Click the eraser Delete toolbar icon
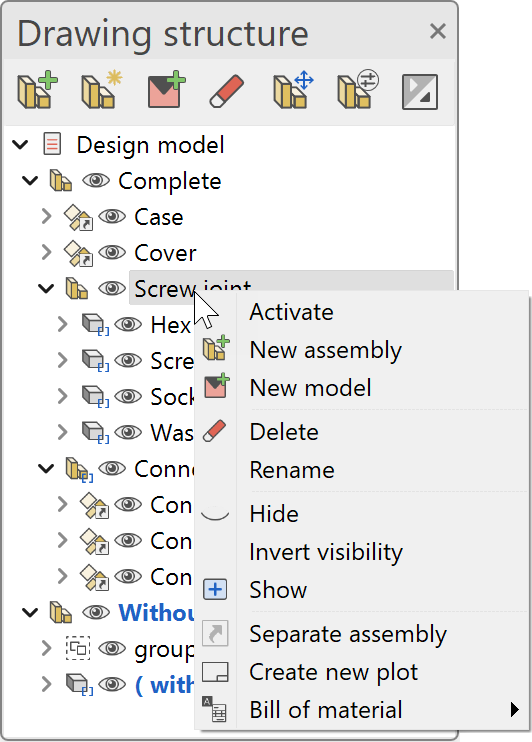Viewport: 532px width, 742px height. 227,91
